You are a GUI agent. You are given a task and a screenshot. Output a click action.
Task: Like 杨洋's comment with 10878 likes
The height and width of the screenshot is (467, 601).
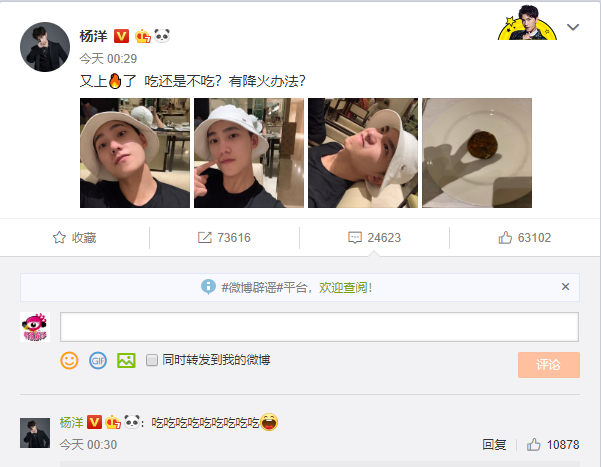click(533, 445)
